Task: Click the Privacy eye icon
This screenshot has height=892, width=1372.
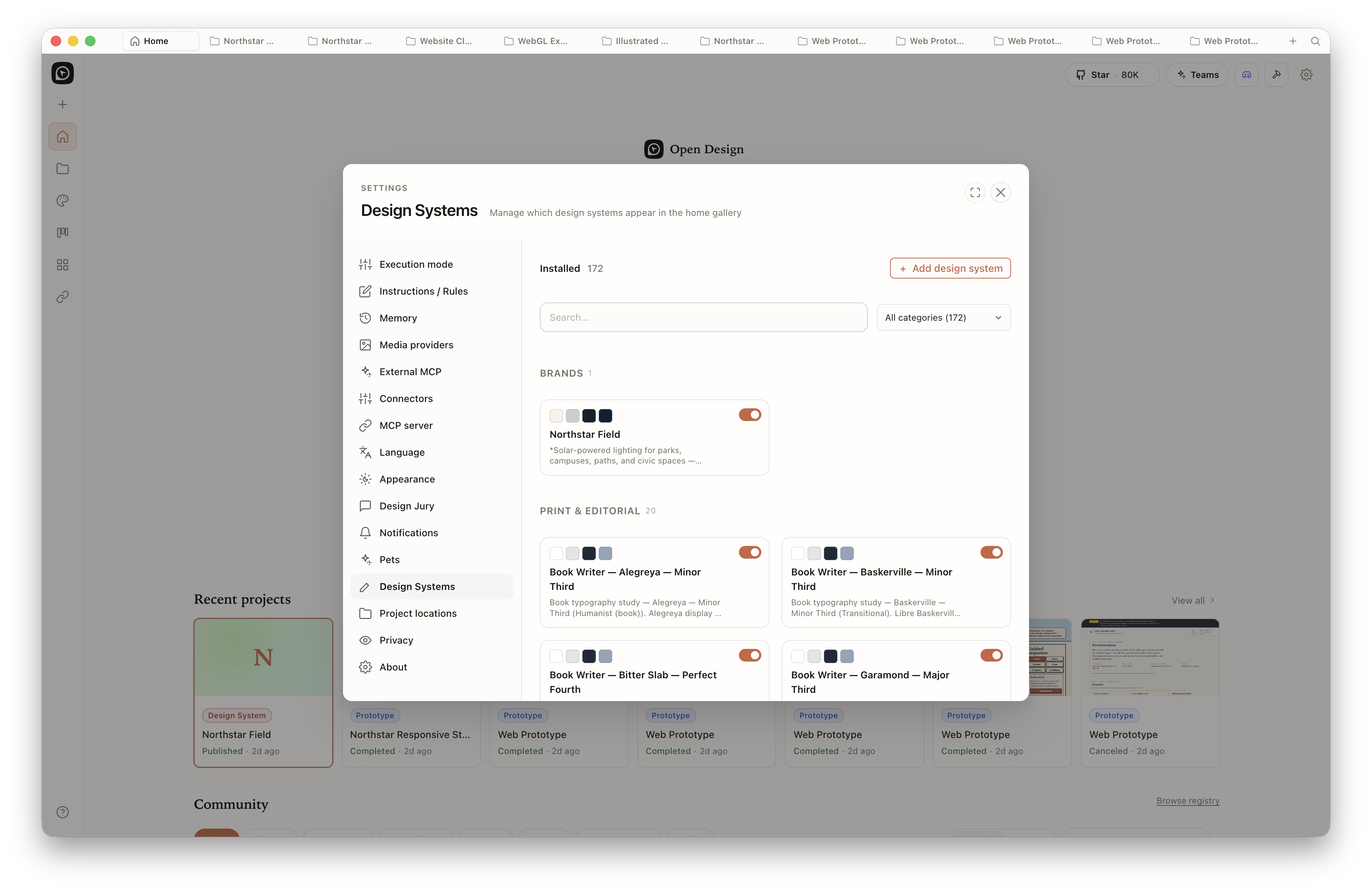Action: click(365, 640)
